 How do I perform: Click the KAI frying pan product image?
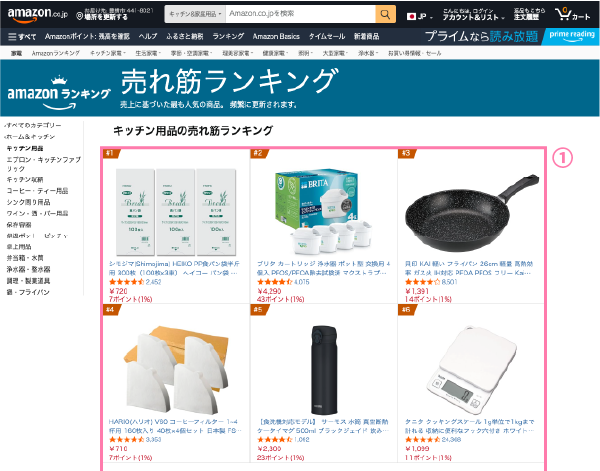471,213
